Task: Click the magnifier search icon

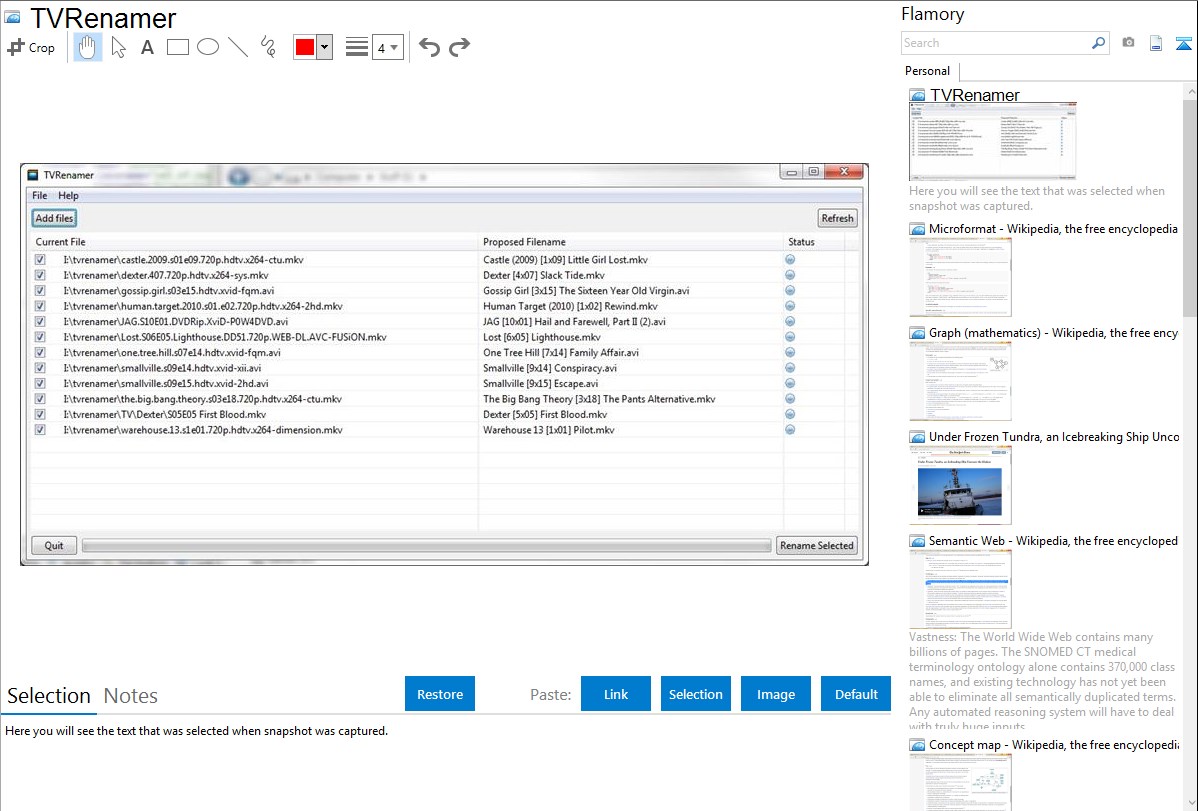Action: tap(1099, 43)
